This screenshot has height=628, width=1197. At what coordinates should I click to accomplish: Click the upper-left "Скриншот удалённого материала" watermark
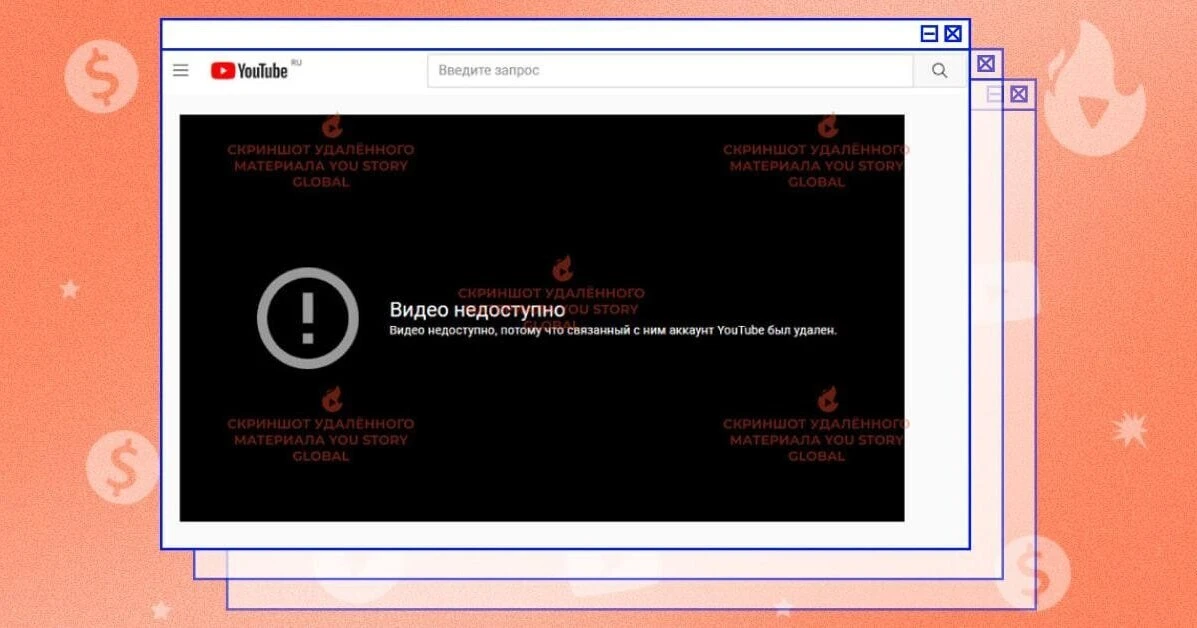320,165
